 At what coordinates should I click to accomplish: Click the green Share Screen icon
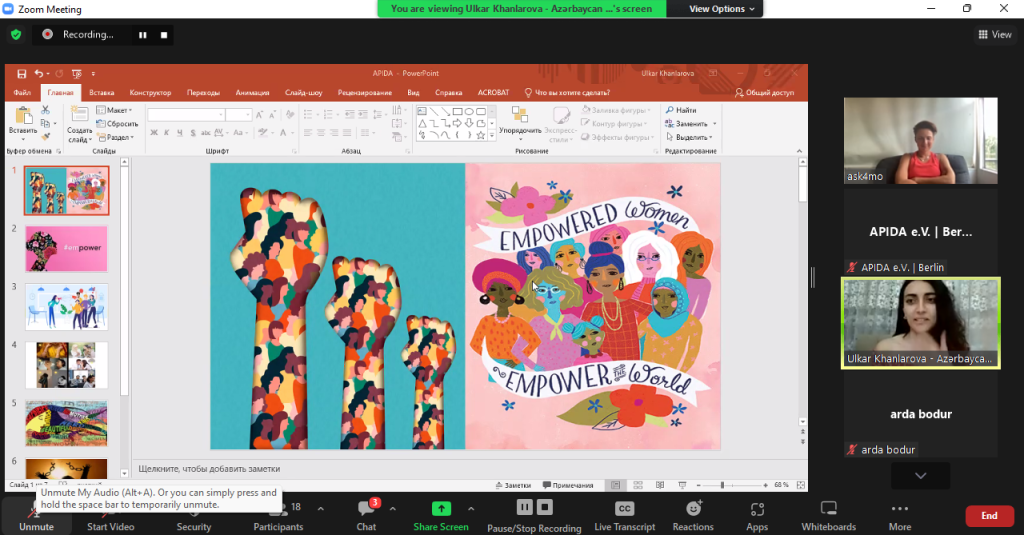(441, 509)
